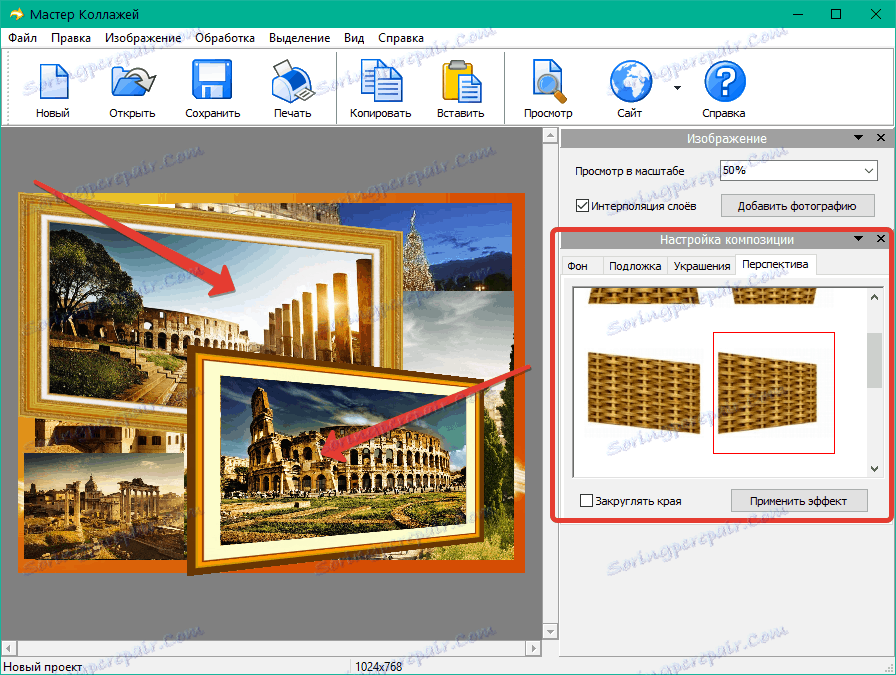Click the Новый проект status bar text
This screenshot has height=675, width=896.
(x=43, y=666)
